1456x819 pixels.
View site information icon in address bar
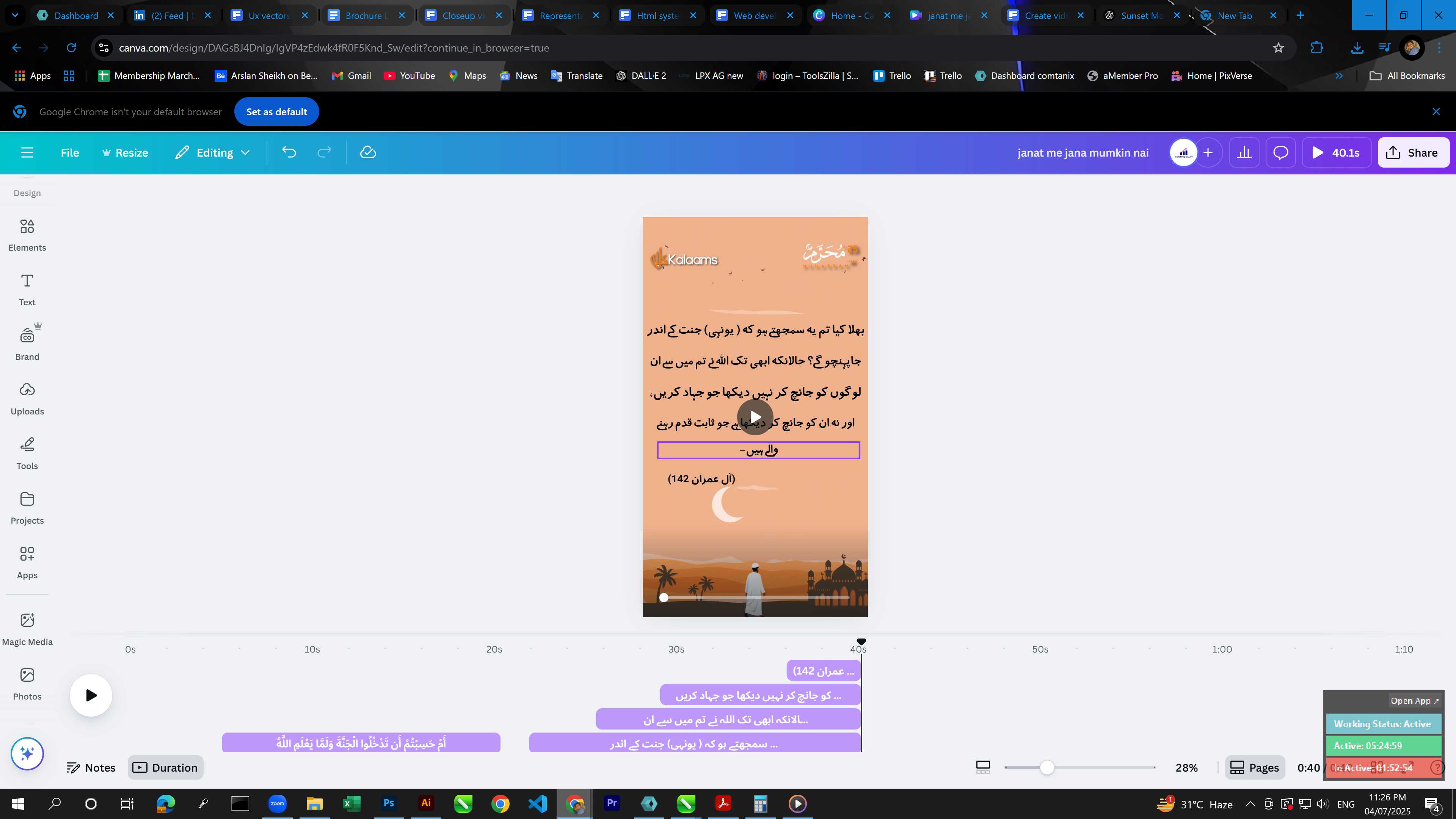pos(104,48)
